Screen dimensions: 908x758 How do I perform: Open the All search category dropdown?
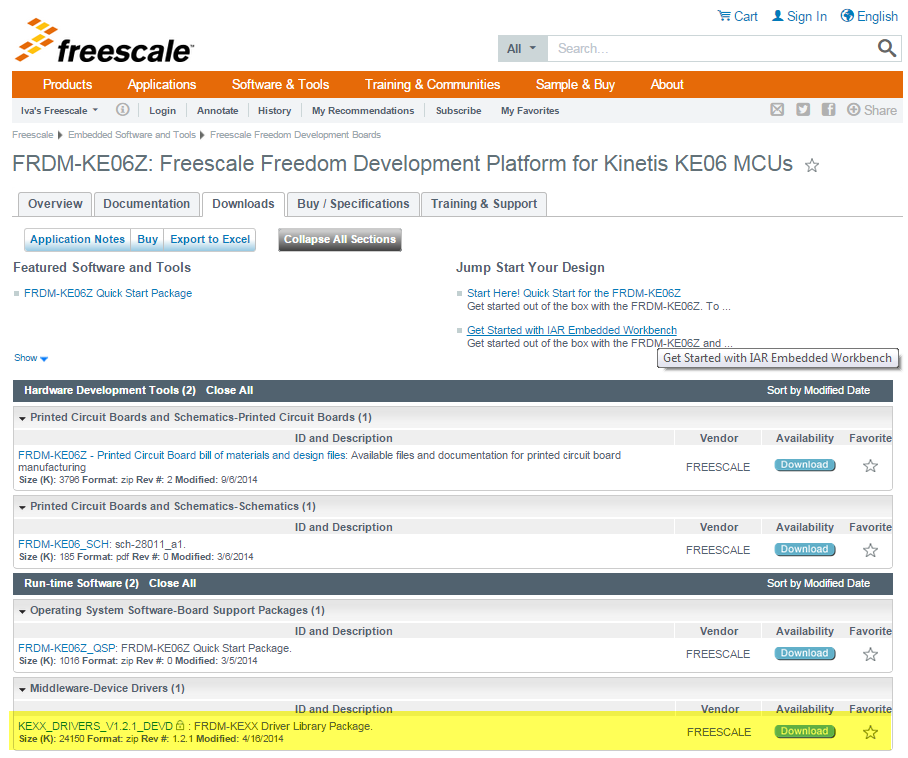(522, 48)
